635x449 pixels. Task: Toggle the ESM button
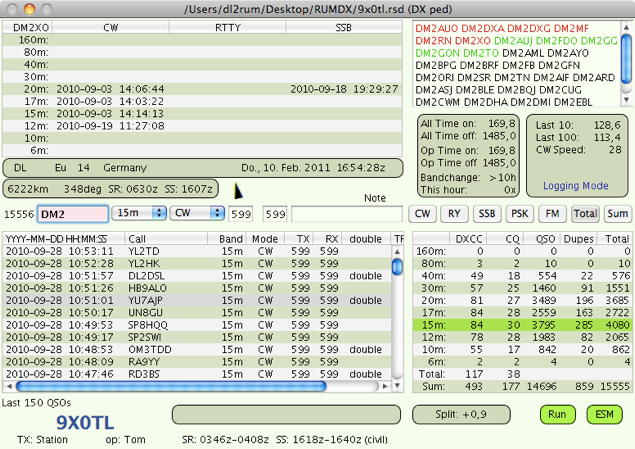[x=604, y=413]
